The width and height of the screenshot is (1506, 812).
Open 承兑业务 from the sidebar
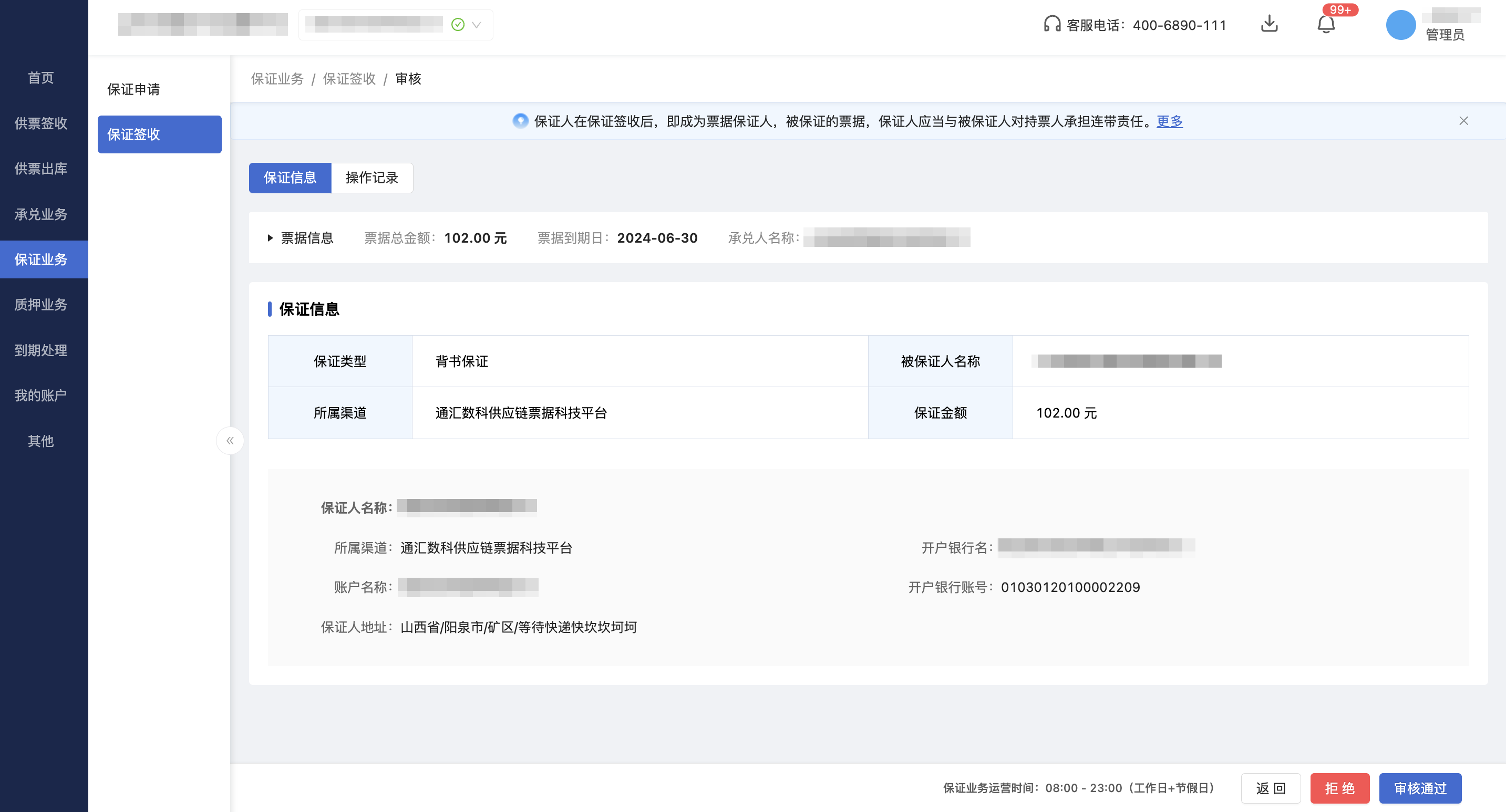coord(41,214)
